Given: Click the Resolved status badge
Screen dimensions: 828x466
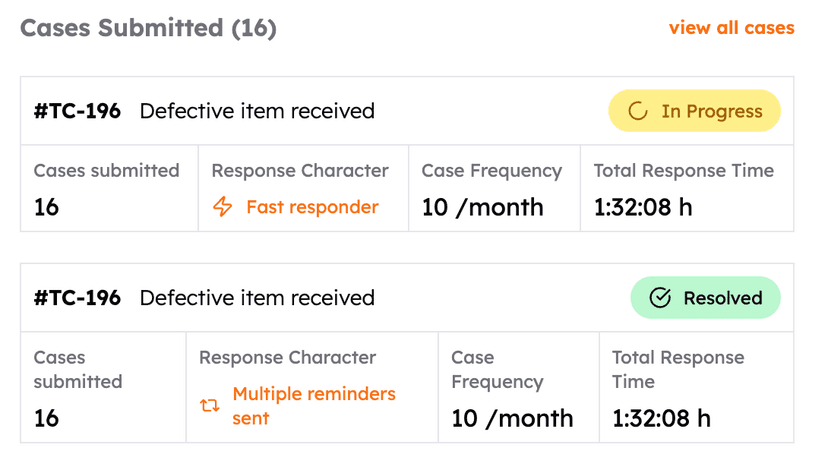Looking at the screenshot, I should point(705,298).
